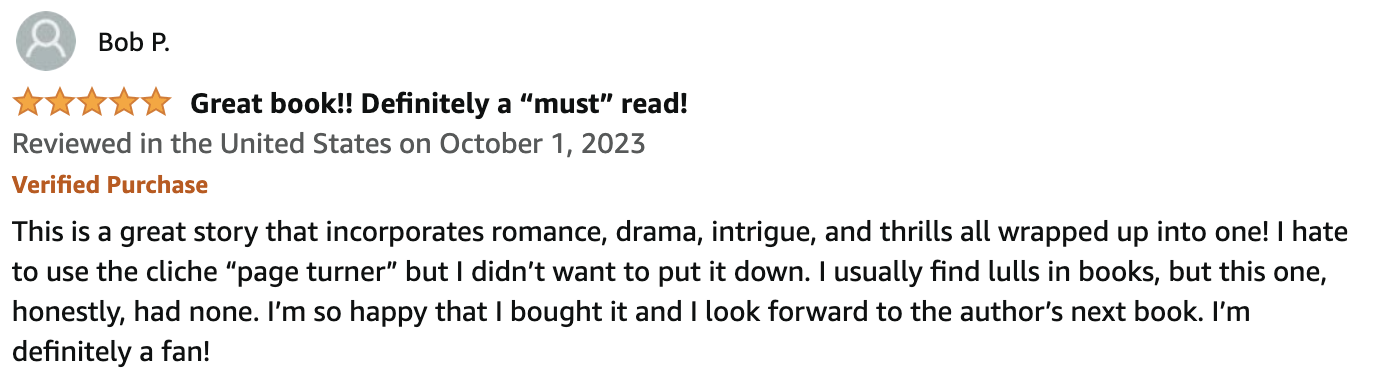
Task: Click the fifth orange rating star
Action: 156,102
